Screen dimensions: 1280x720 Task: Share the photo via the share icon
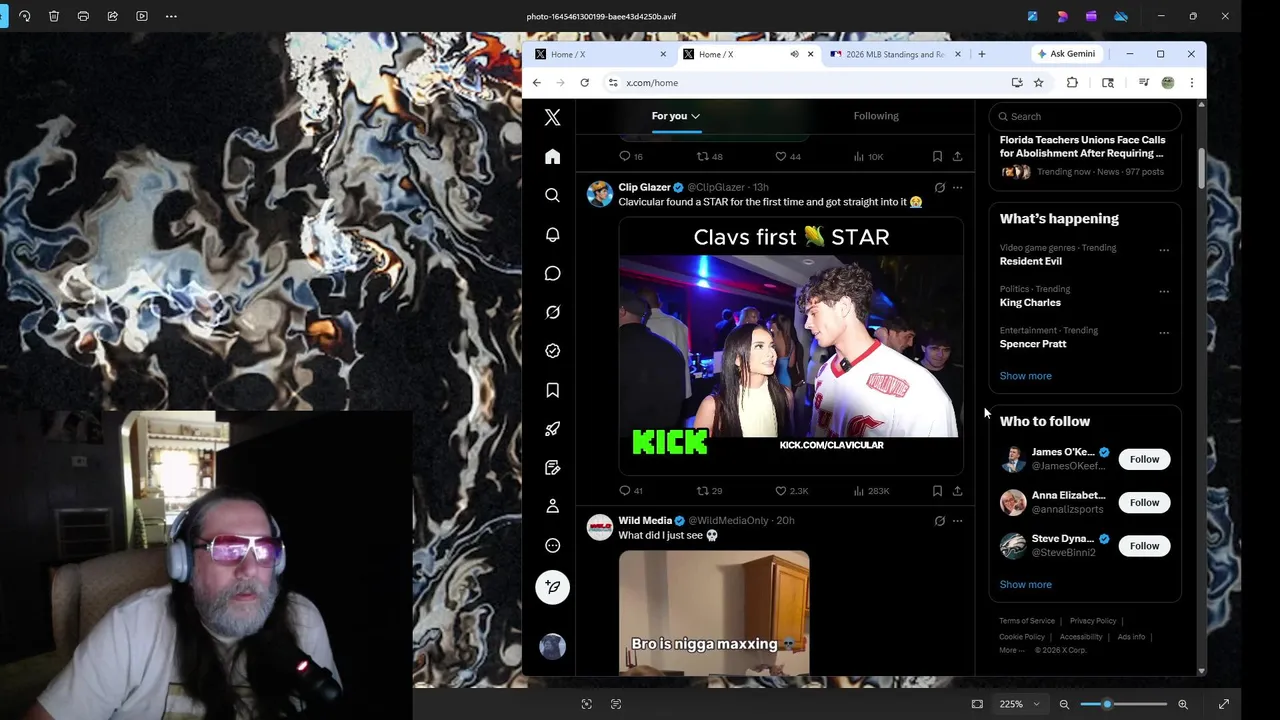pos(112,16)
